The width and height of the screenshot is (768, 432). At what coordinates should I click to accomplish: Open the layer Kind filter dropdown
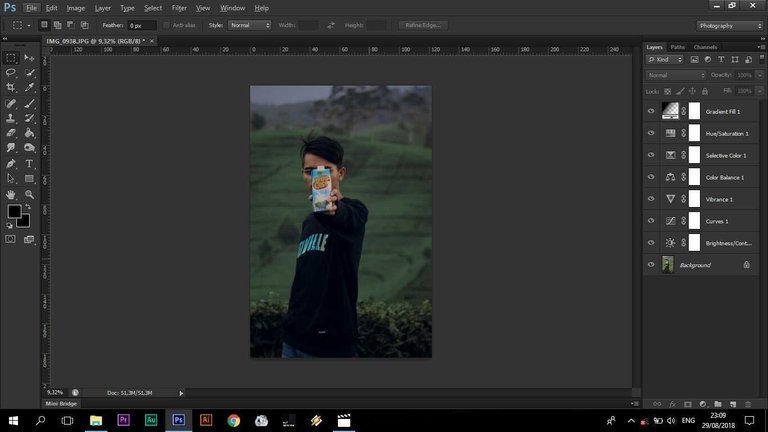click(665, 59)
